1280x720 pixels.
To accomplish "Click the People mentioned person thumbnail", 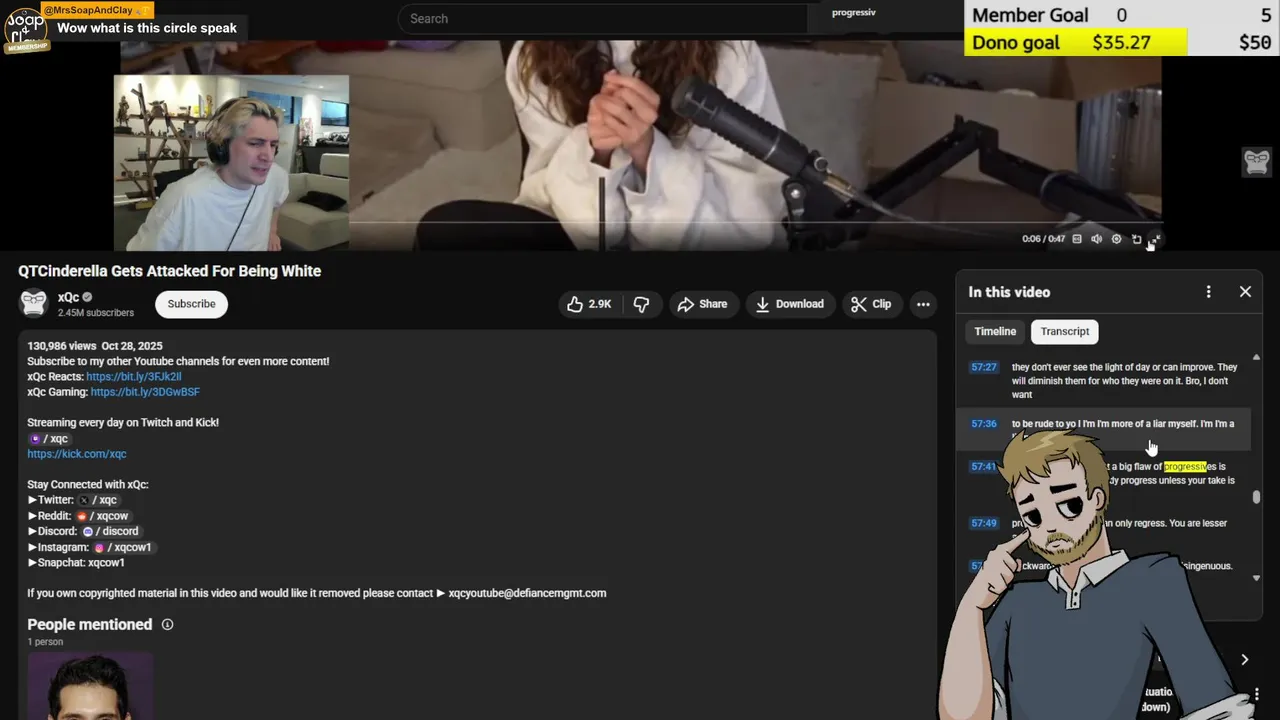I will [x=90, y=686].
